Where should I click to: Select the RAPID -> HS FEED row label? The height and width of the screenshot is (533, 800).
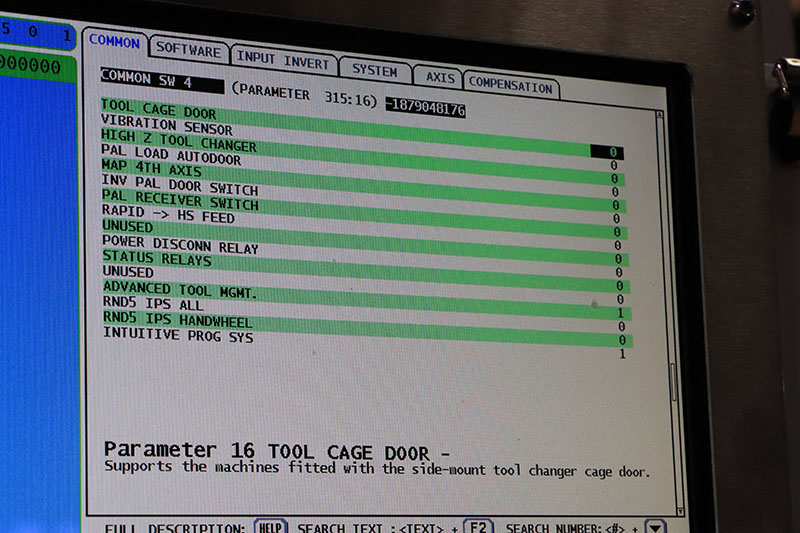[x=168, y=214]
